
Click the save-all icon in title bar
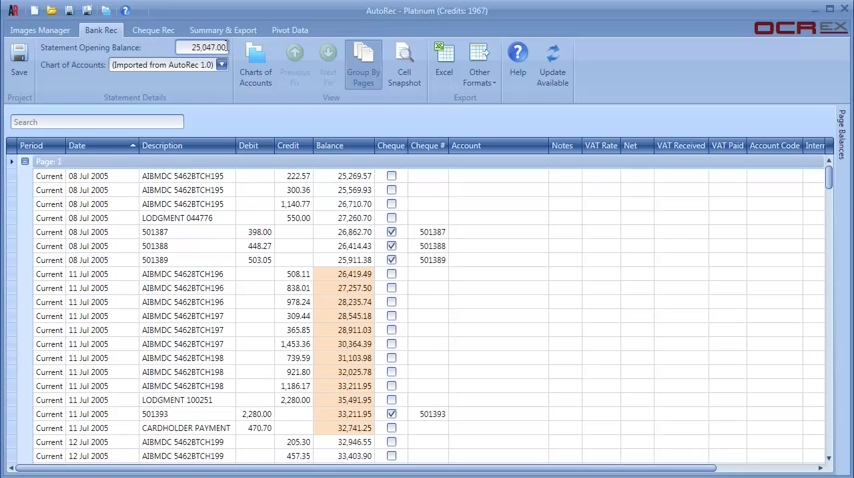87,10
